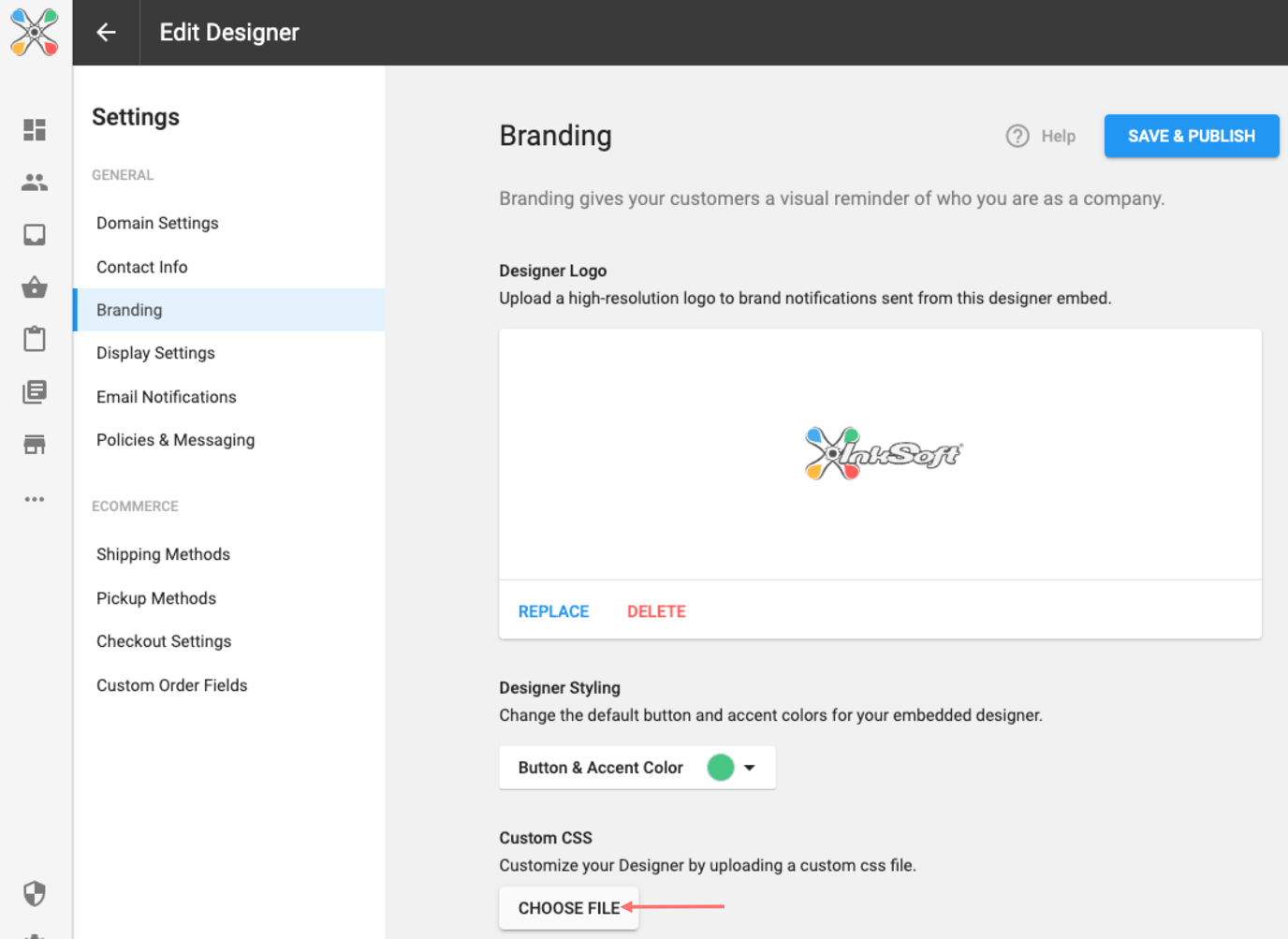Image resolution: width=1288 pixels, height=939 pixels.
Task: Expand the three-dot more menu in sidebar
Action: coord(35,499)
